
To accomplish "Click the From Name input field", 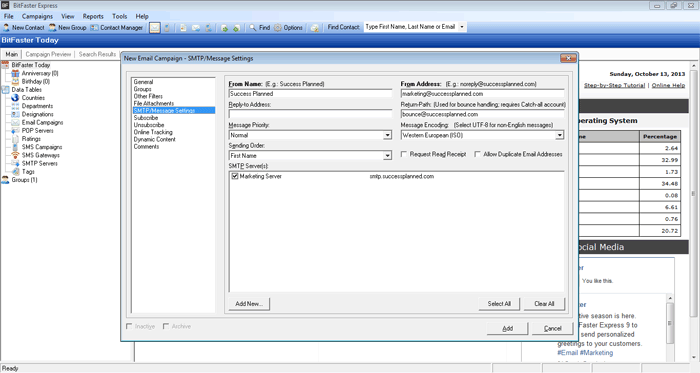I will pyautogui.click(x=310, y=94).
